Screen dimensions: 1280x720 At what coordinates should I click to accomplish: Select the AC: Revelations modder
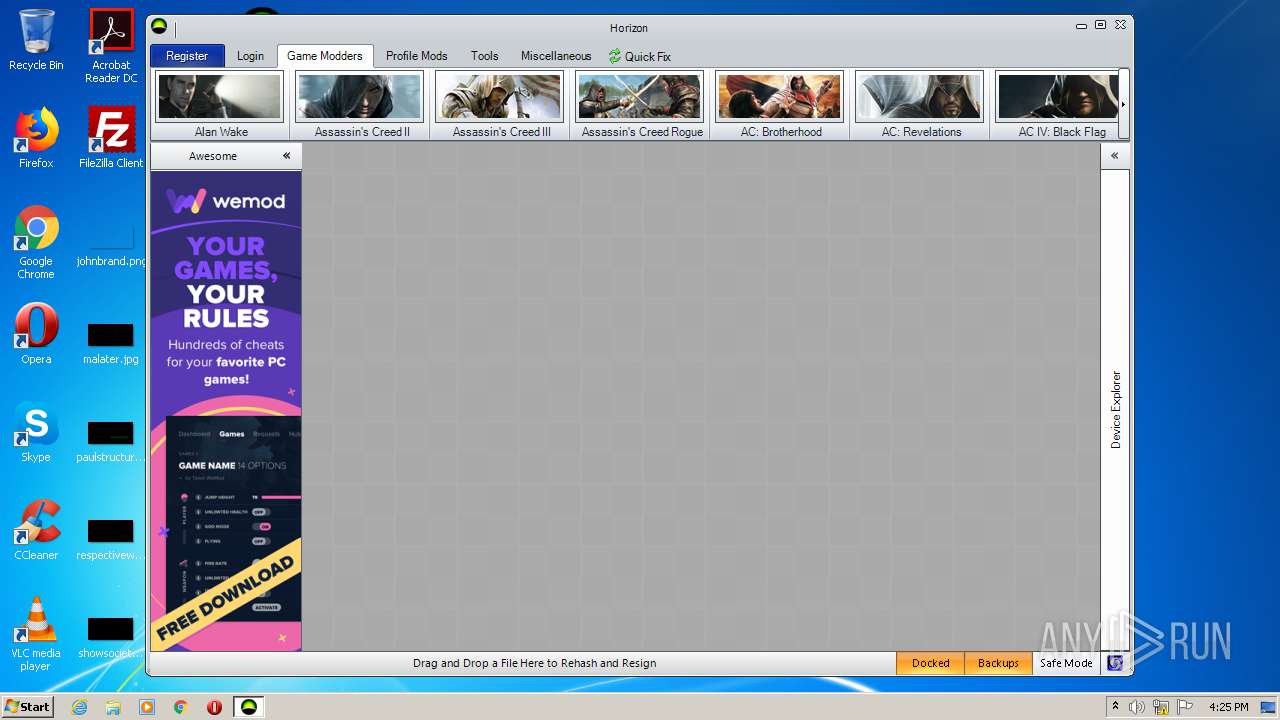tap(921, 105)
